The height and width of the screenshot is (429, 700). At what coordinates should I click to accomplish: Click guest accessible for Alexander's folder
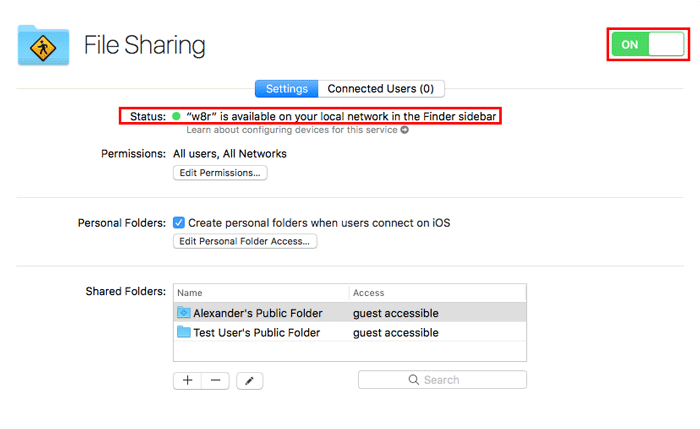(x=396, y=313)
